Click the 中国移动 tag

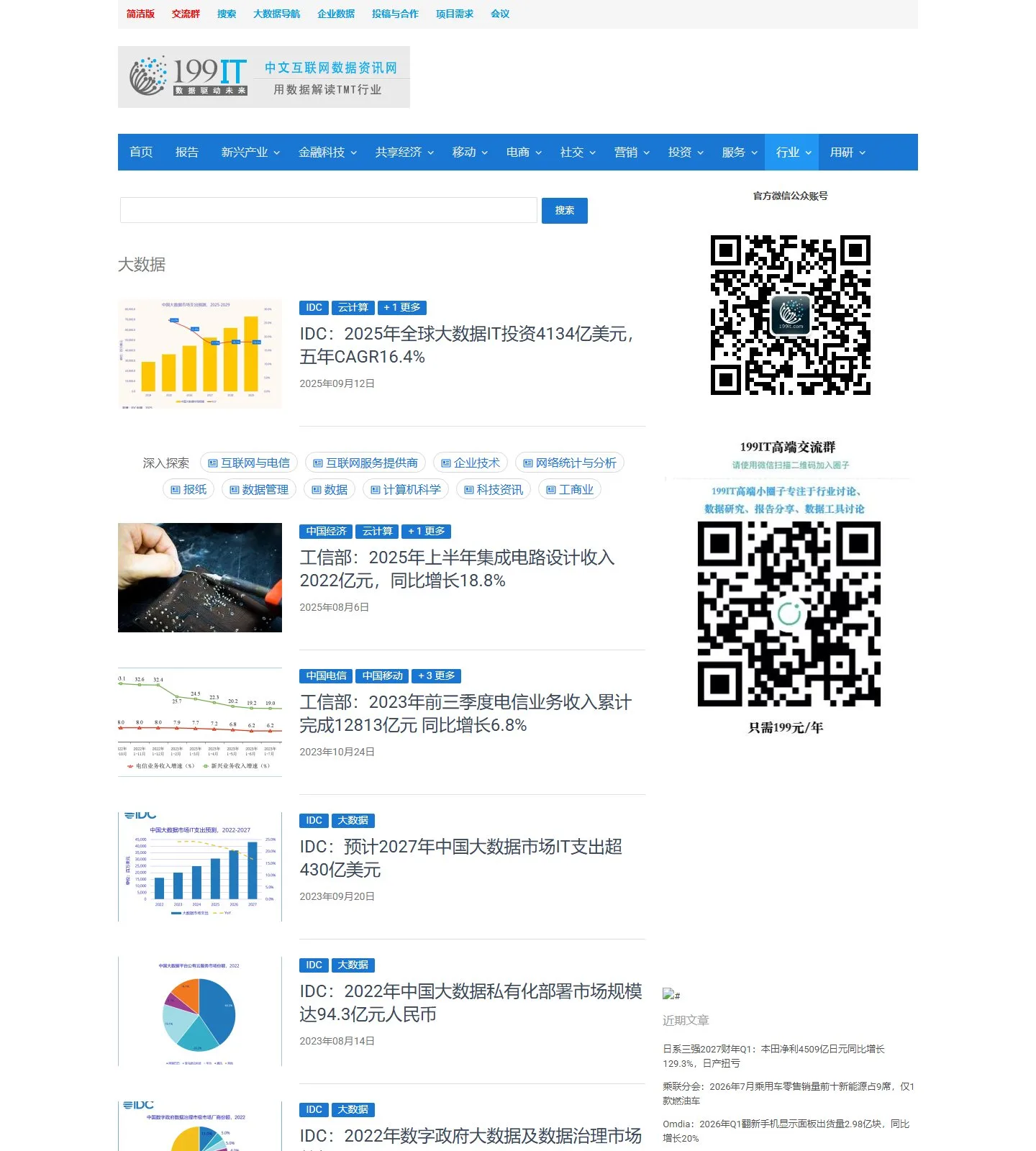coord(382,676)
